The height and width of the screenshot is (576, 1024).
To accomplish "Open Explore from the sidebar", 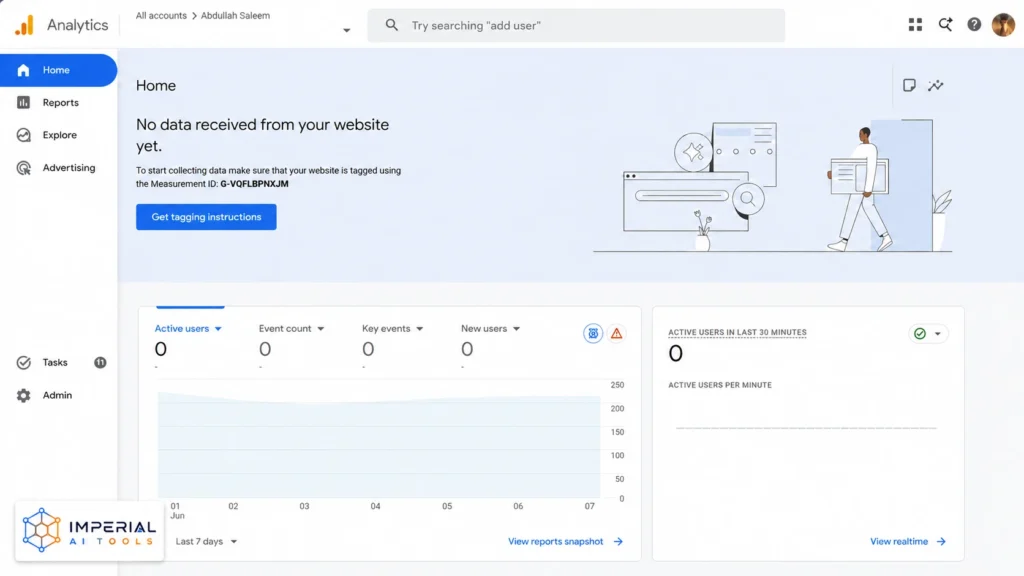I will [59, 135].
